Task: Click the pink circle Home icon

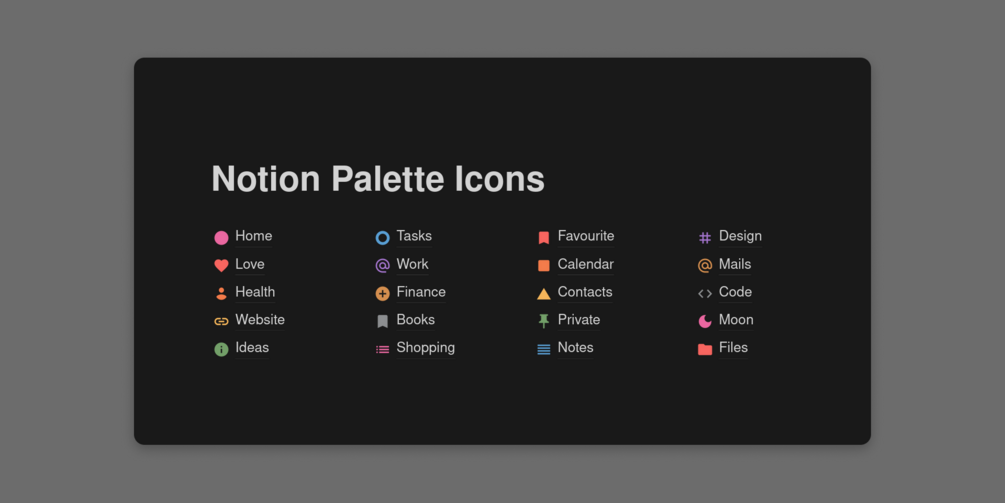Action: (221, 238)
